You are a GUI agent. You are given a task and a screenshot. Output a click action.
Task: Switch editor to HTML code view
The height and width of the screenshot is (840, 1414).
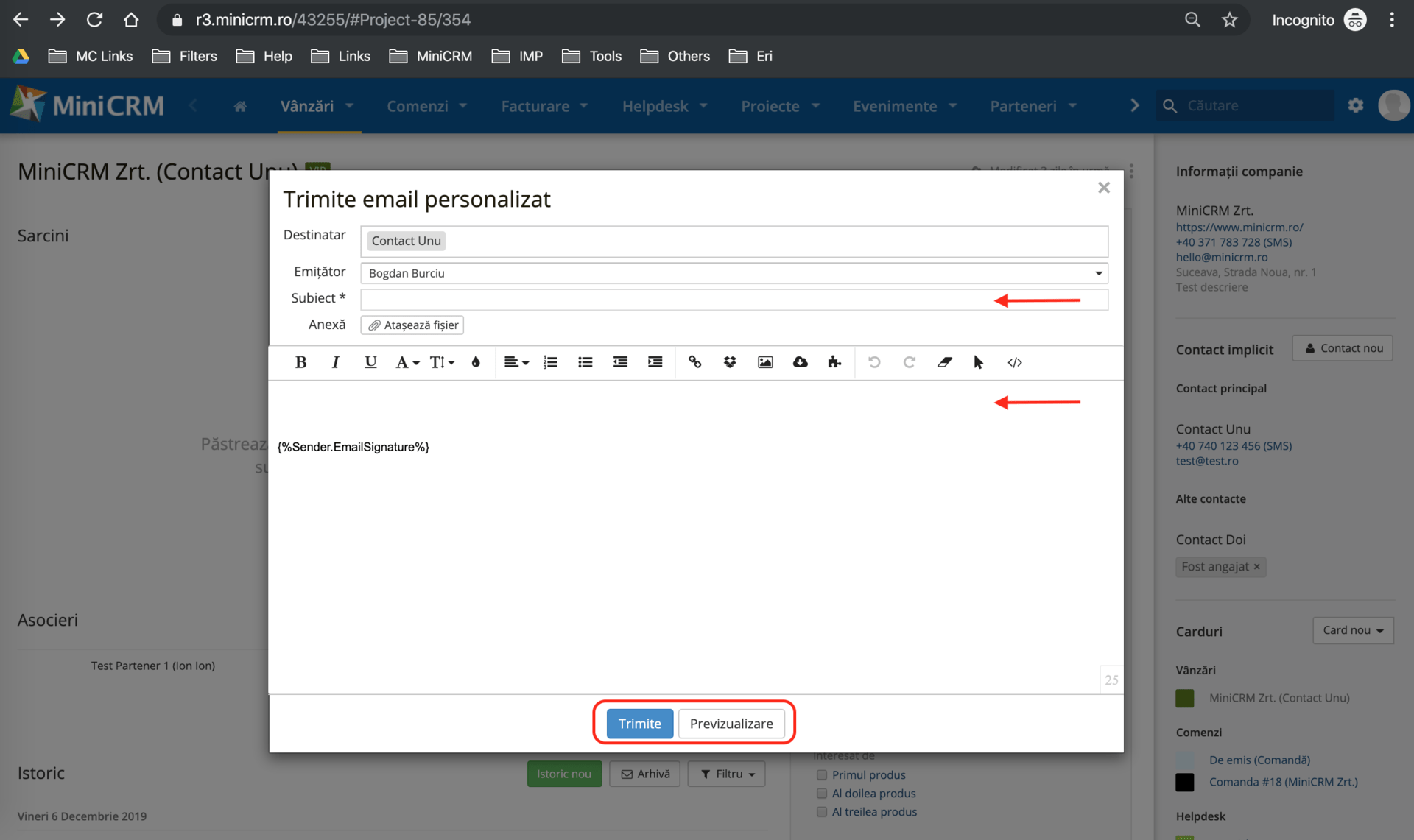[x=1015, y=362]
